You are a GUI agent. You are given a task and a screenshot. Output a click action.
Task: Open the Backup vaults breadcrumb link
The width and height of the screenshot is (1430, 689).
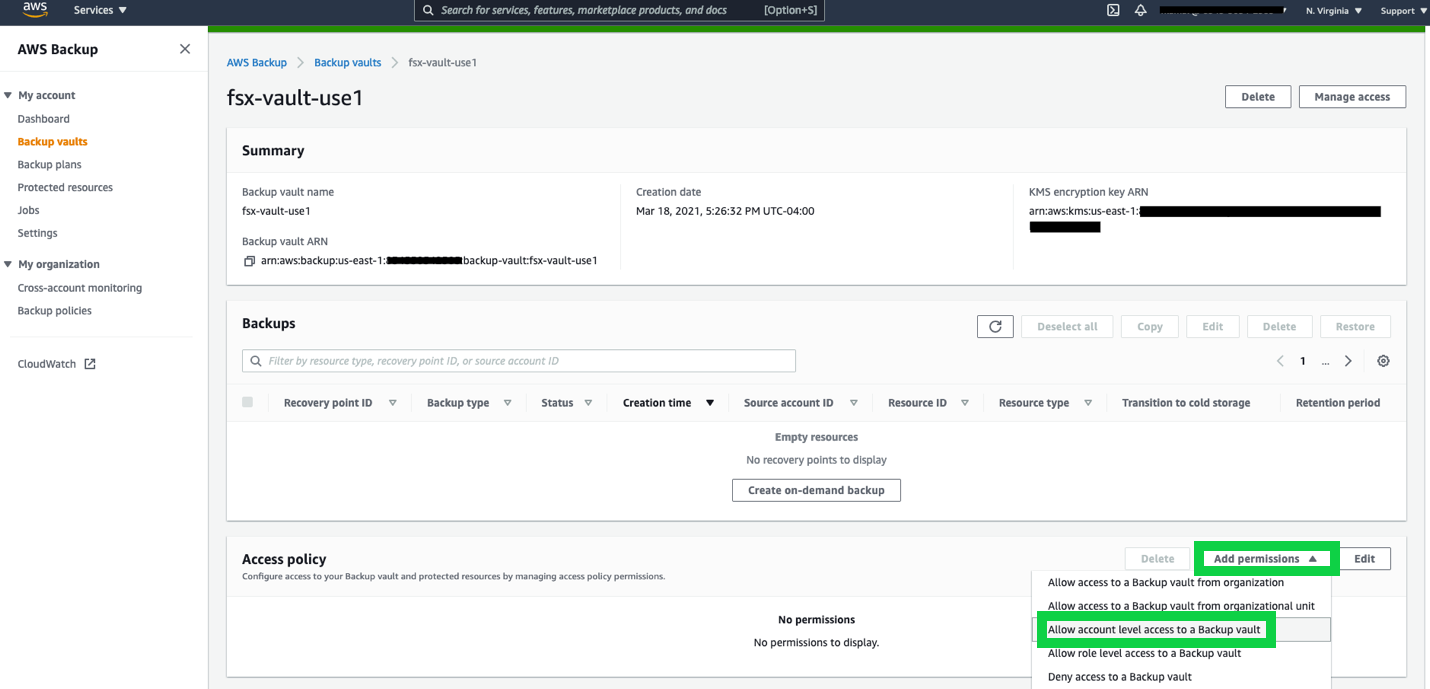coord(347,62)
